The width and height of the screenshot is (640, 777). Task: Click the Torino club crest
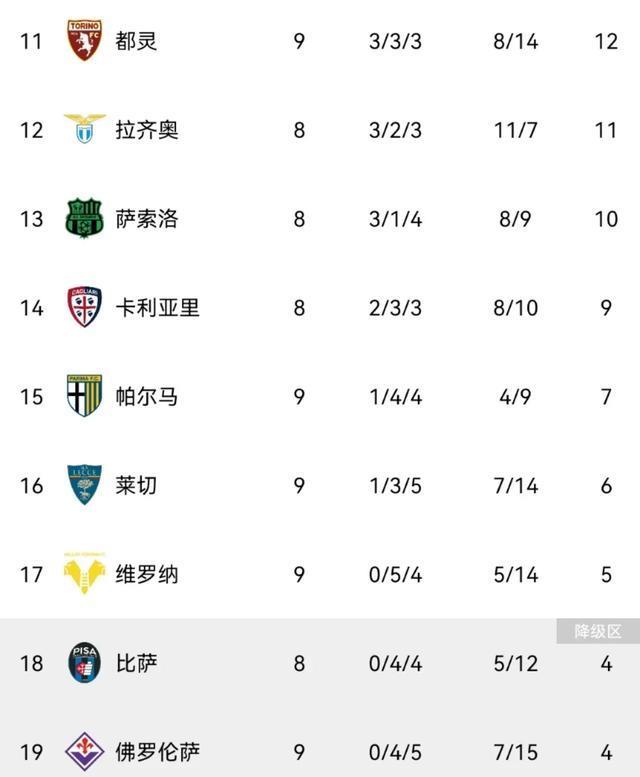pyautogui.click(x=84, y=41)
